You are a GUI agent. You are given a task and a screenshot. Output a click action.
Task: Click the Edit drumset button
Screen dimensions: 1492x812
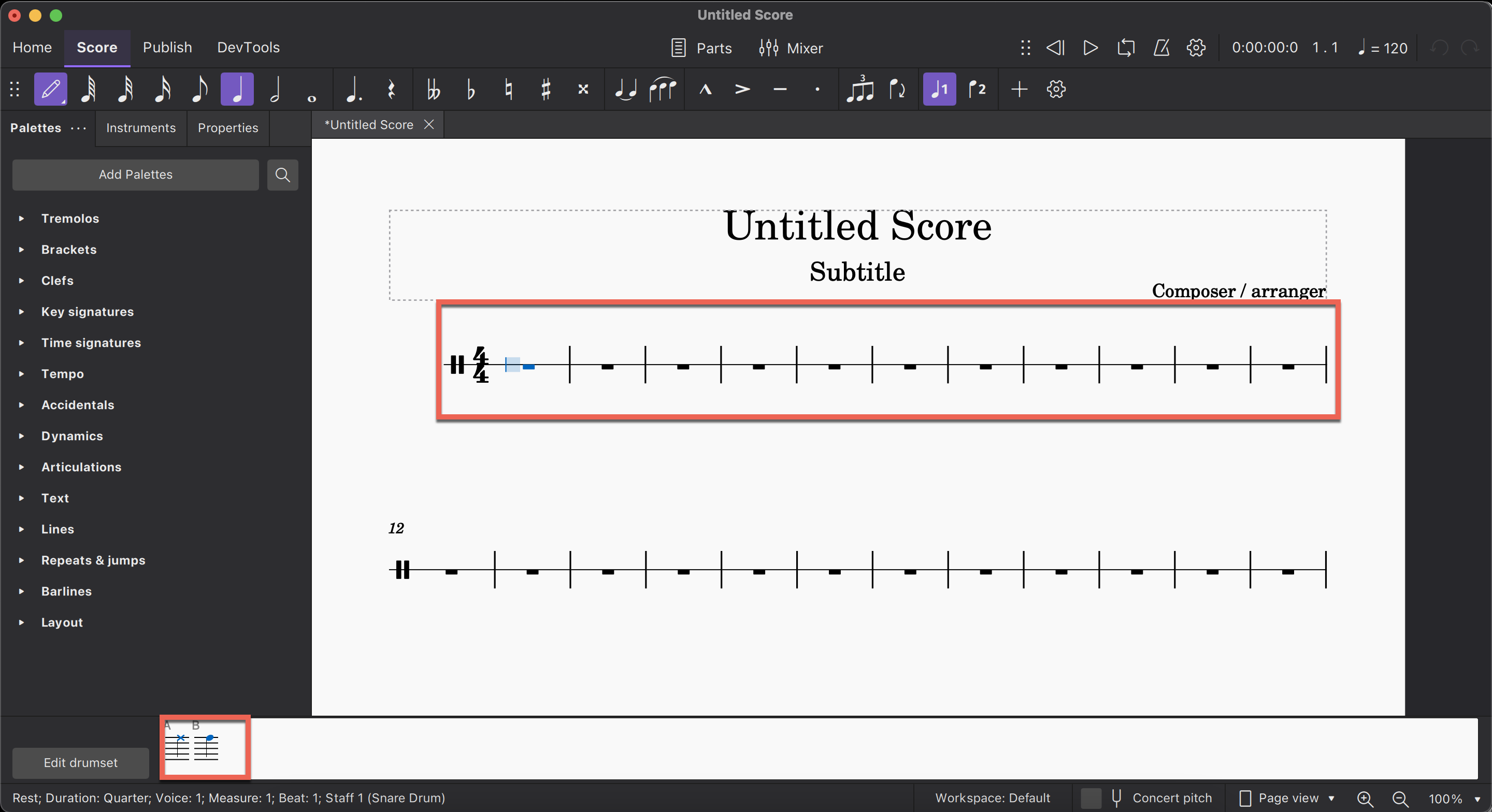coord(80,763)
